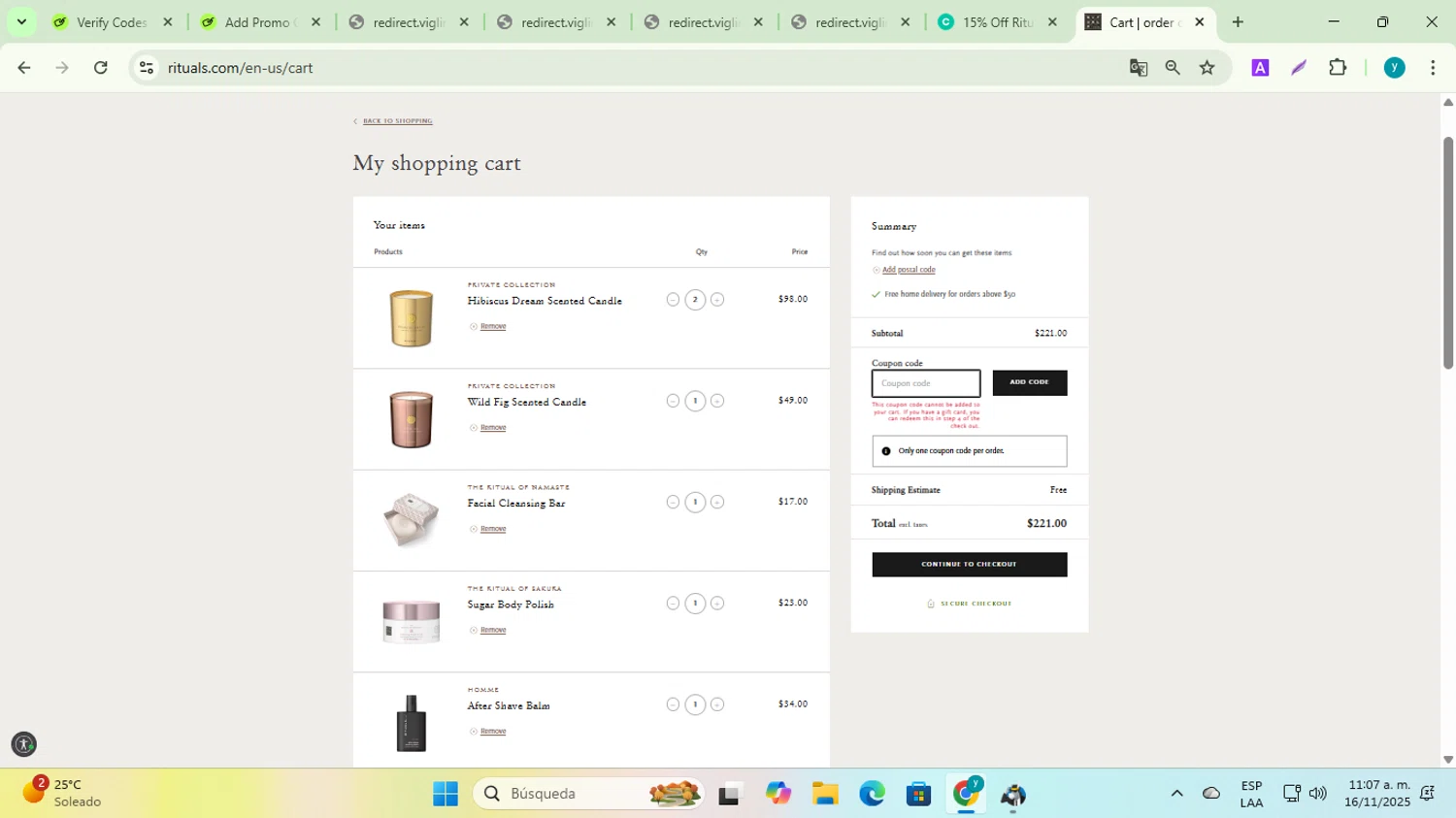Go back in browser history
Screen dimensions: 1456x818
click(x=24, y=67)
